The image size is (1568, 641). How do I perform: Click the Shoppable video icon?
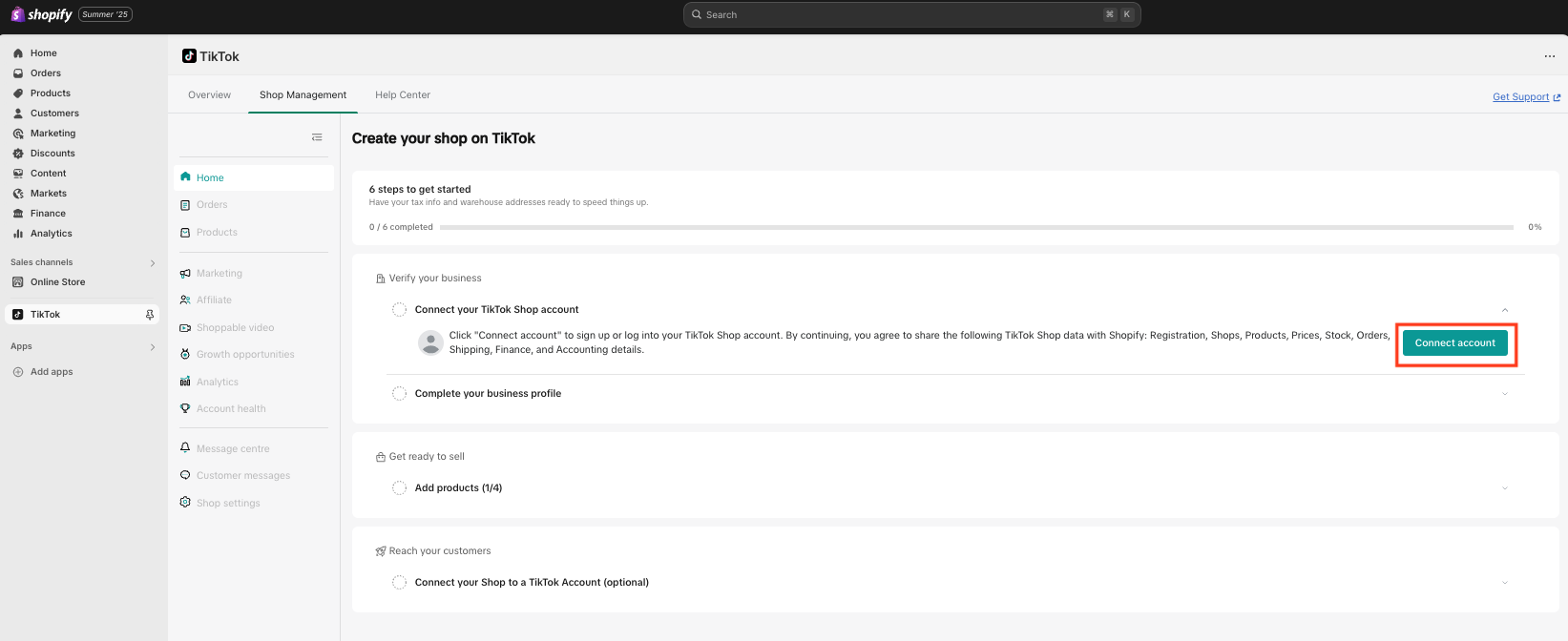click(x=185, y=328)
